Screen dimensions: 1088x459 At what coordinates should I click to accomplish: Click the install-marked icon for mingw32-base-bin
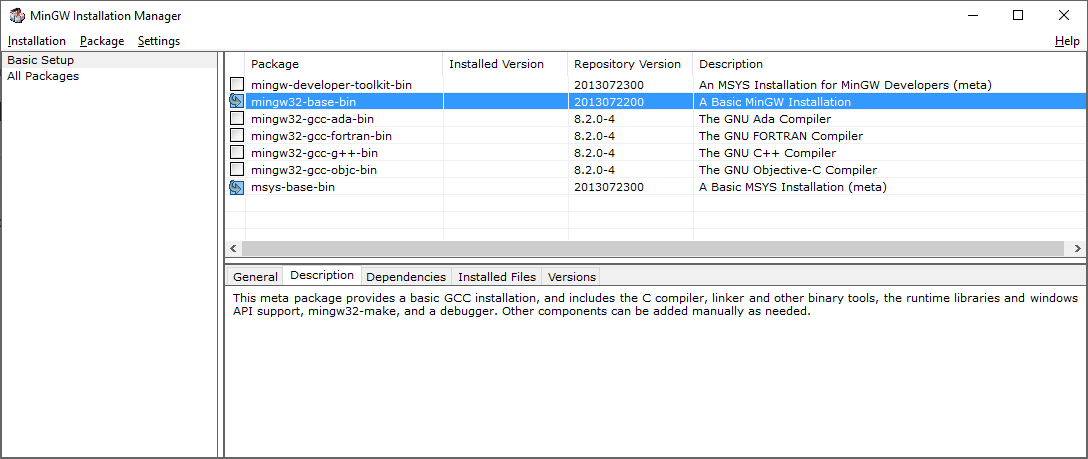coord(237,102)
